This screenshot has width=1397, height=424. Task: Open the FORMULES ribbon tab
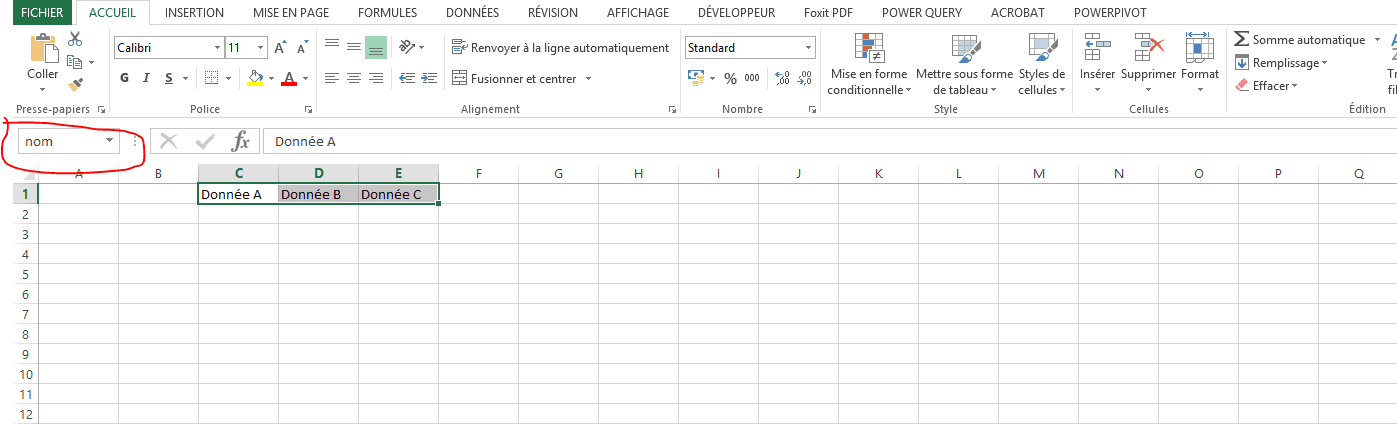[x=387, y=13]
